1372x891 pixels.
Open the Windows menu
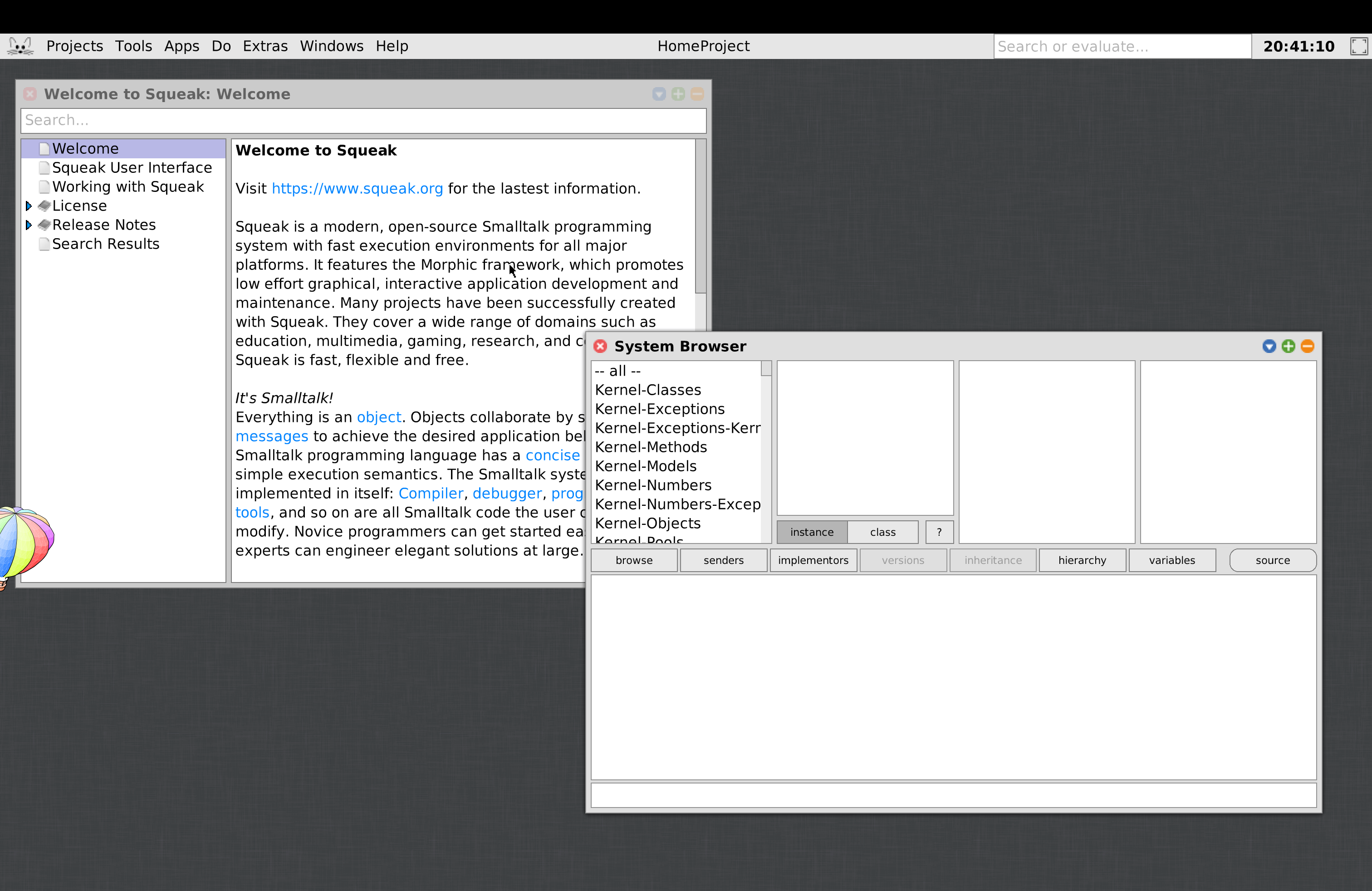(332, 46)
